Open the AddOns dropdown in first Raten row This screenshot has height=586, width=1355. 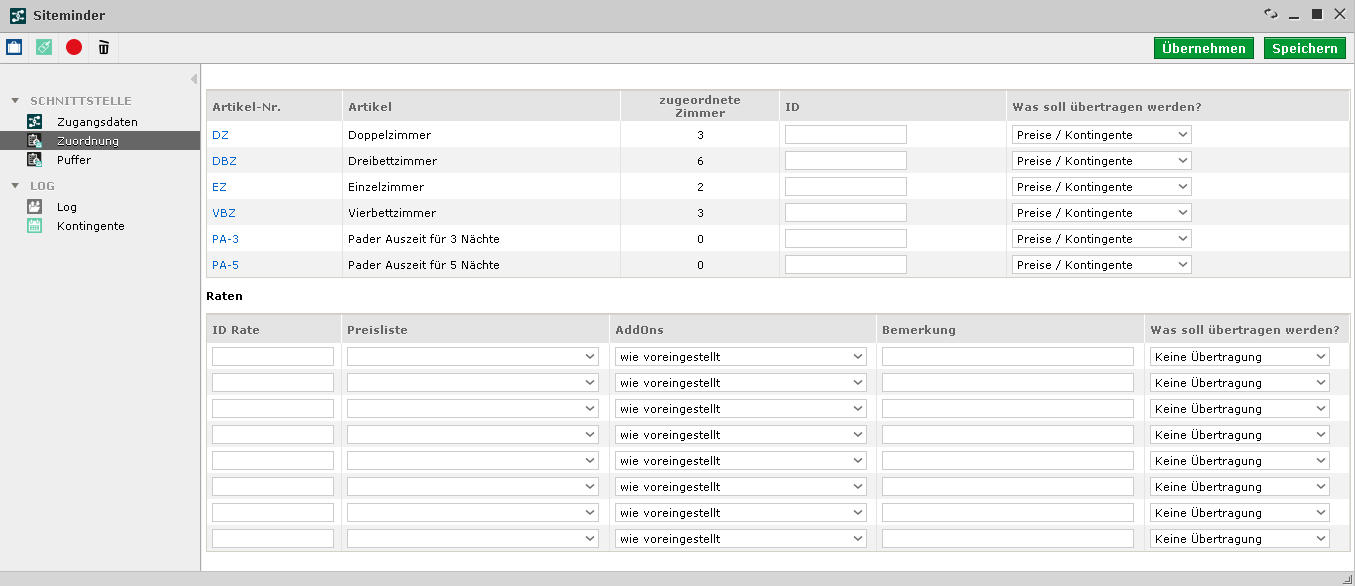click(741, 357)
